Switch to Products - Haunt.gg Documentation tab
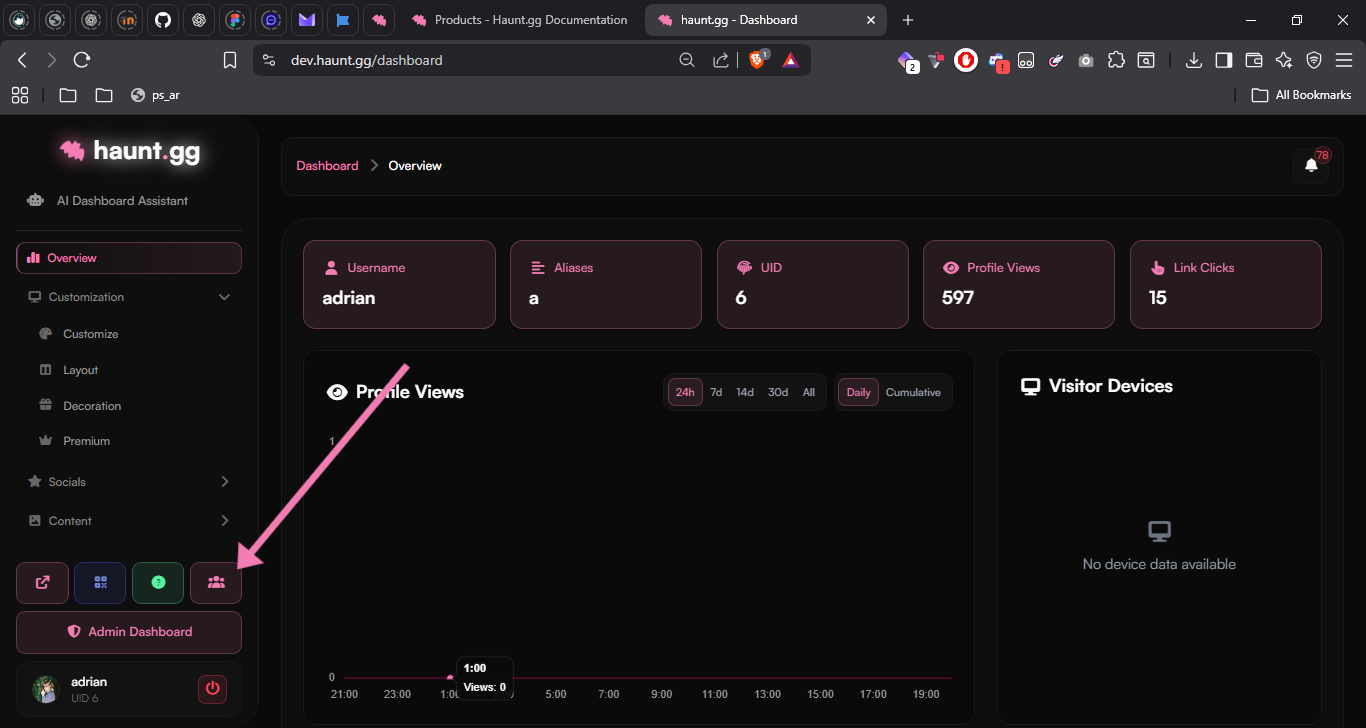 tap(520, 20)
